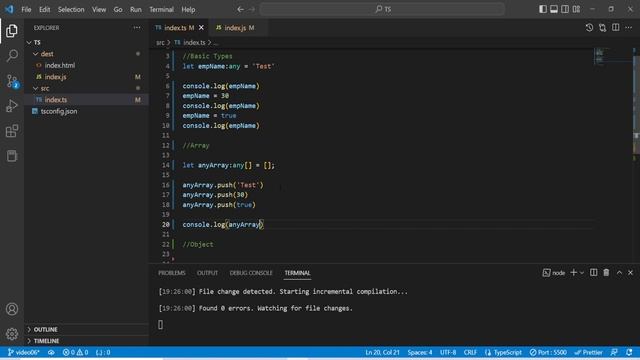This screenshot has width=640, height=360.
Task: Open the Edit menu
Action: (44, 9)
